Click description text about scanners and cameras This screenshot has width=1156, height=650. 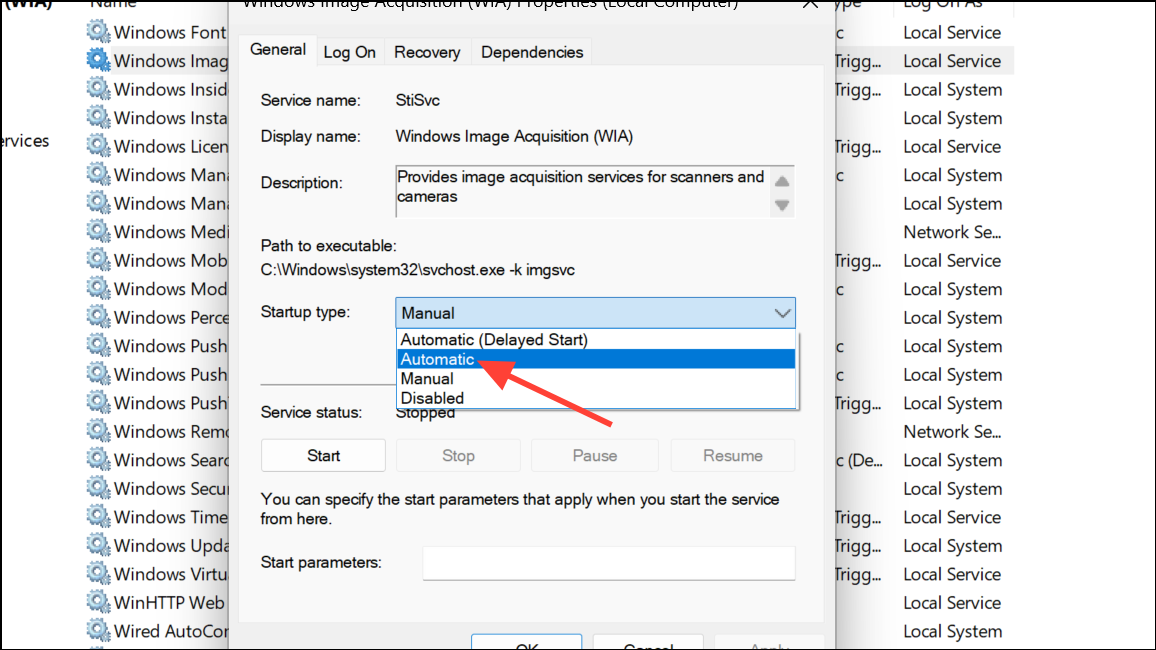pyautogui.click(x=580, y=186)
